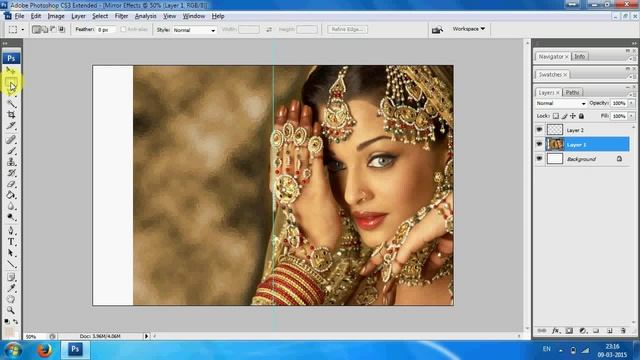Open the Image menu
Image resolution: width=640 pixels, height=360 pixels.
pyautogui.click(x=56, y=16)
